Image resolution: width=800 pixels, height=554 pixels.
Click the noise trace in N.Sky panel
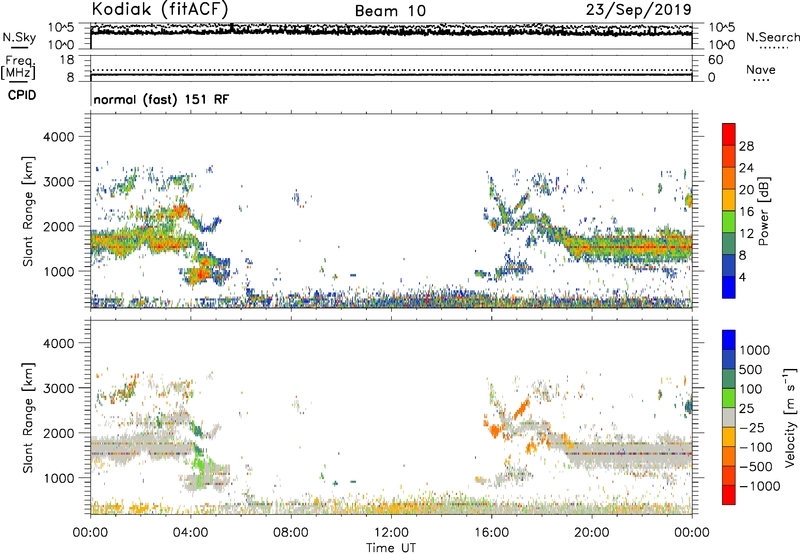[391, 31]
